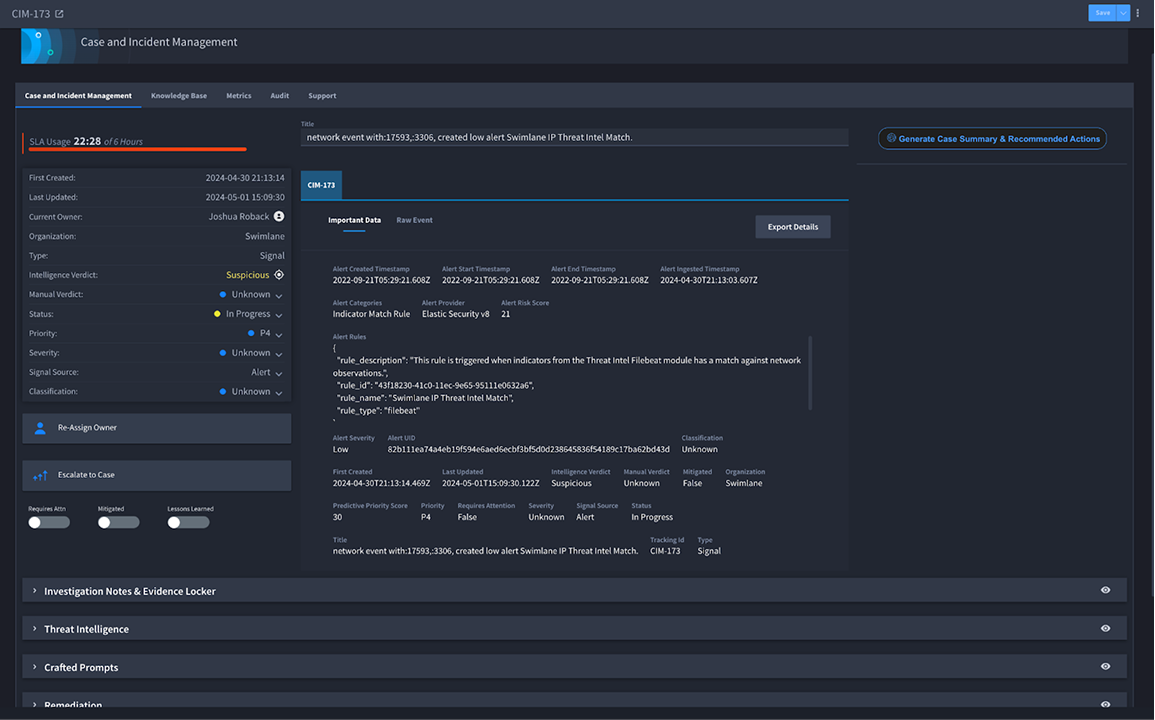The height and width of the screenshot is (720, 1155).
Task: Toggle visibility of Crafted Prompts section
Action: click(1106, 666)
